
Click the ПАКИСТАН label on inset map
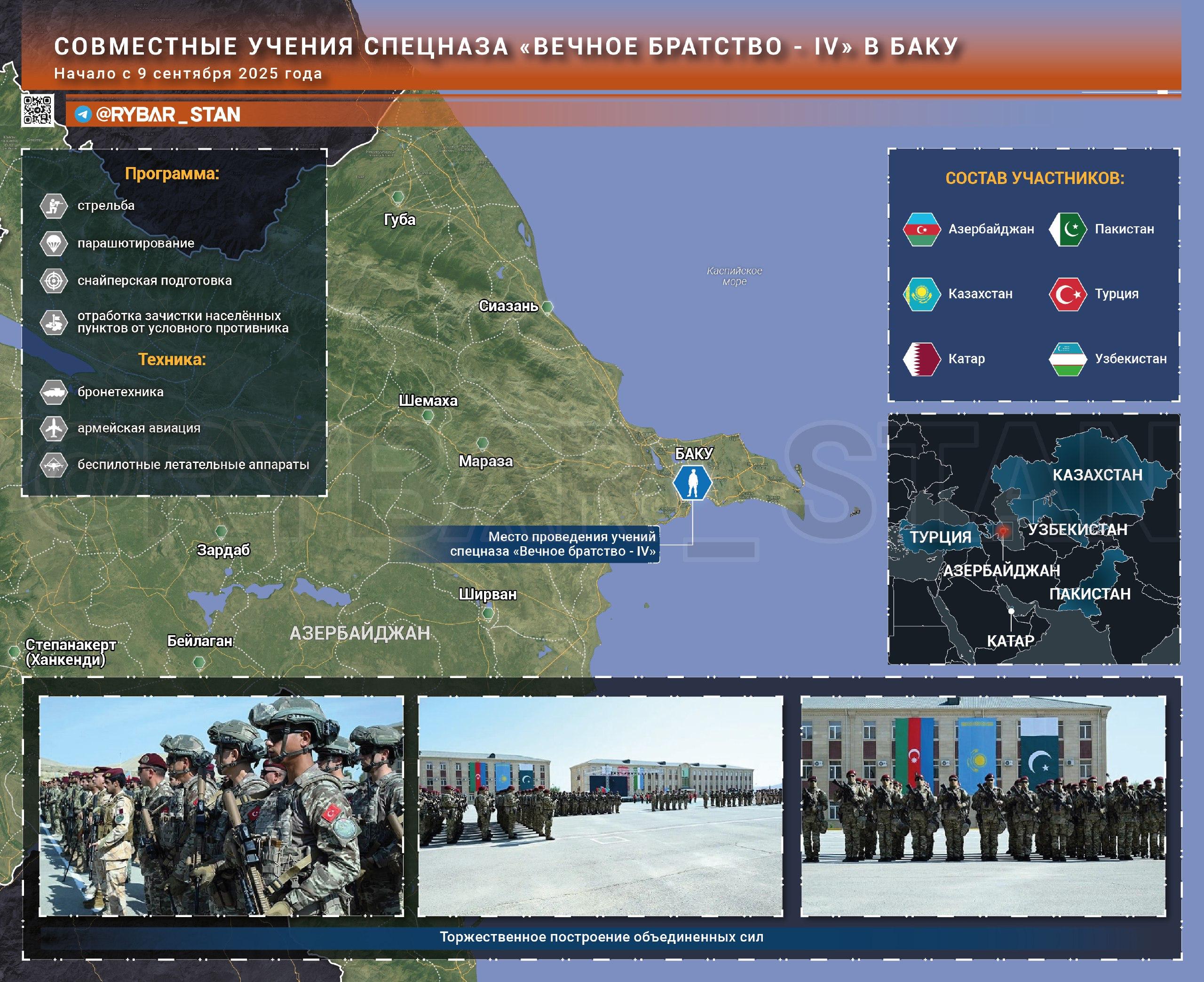click(1090, 594)
